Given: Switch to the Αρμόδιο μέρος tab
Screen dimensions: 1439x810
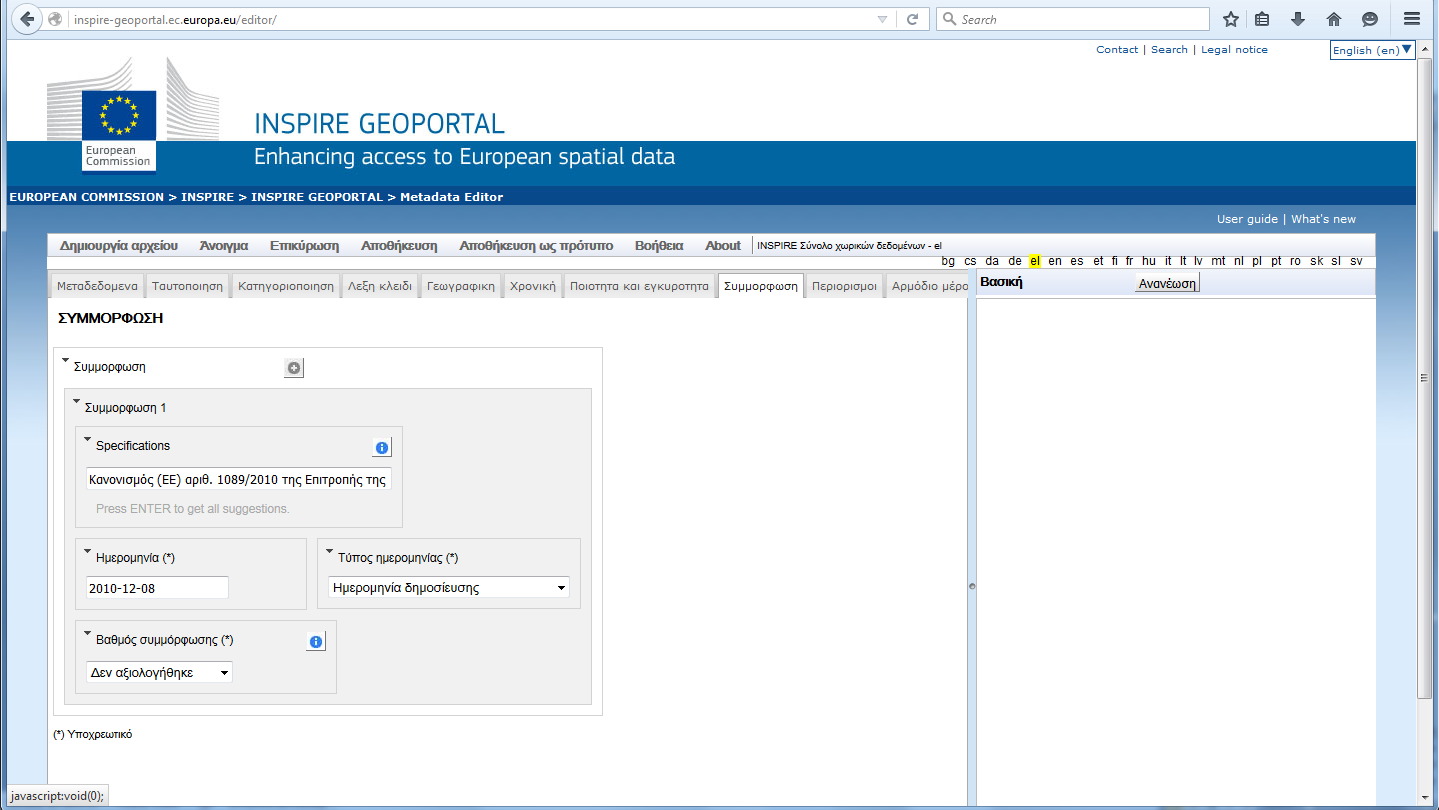Looking at the screenshot, I should [928, 286].
